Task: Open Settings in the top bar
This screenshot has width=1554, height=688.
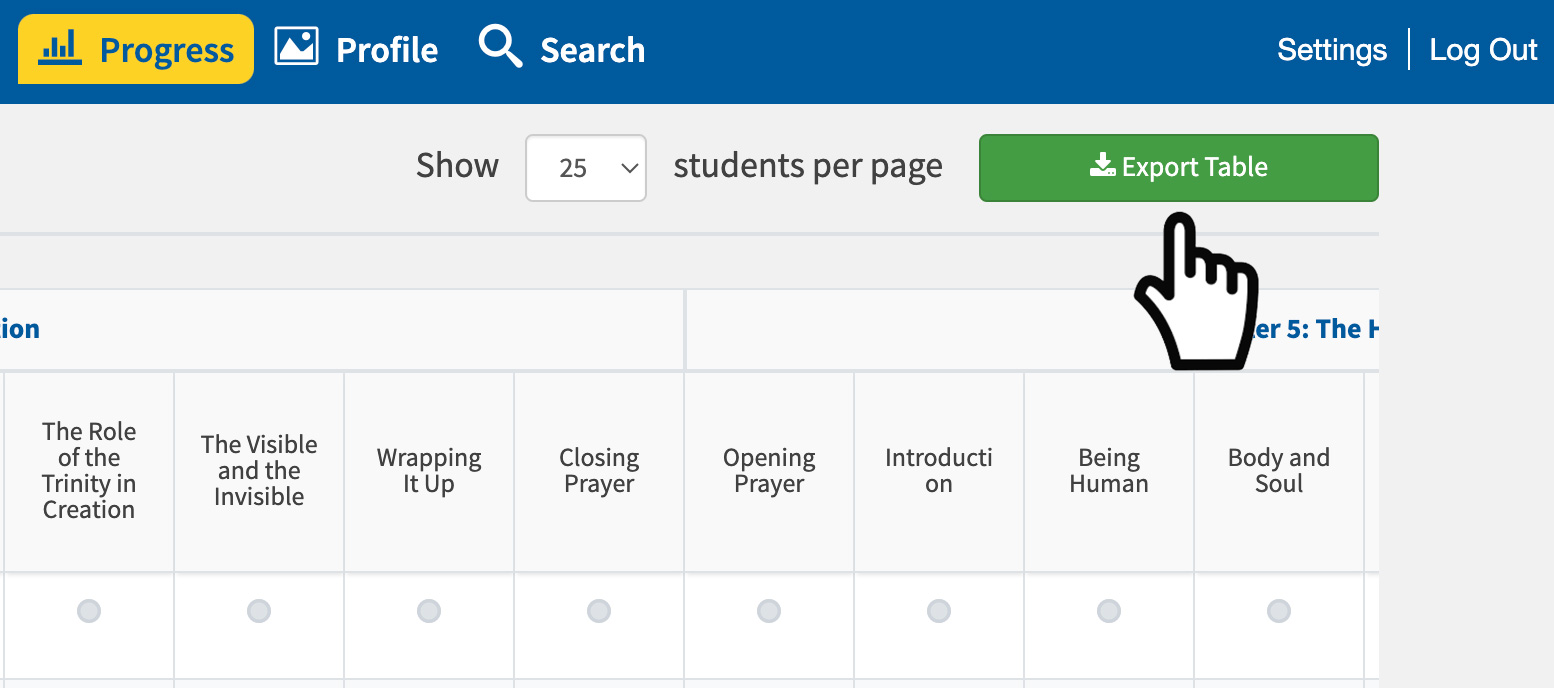Action: click(1331, 50)
